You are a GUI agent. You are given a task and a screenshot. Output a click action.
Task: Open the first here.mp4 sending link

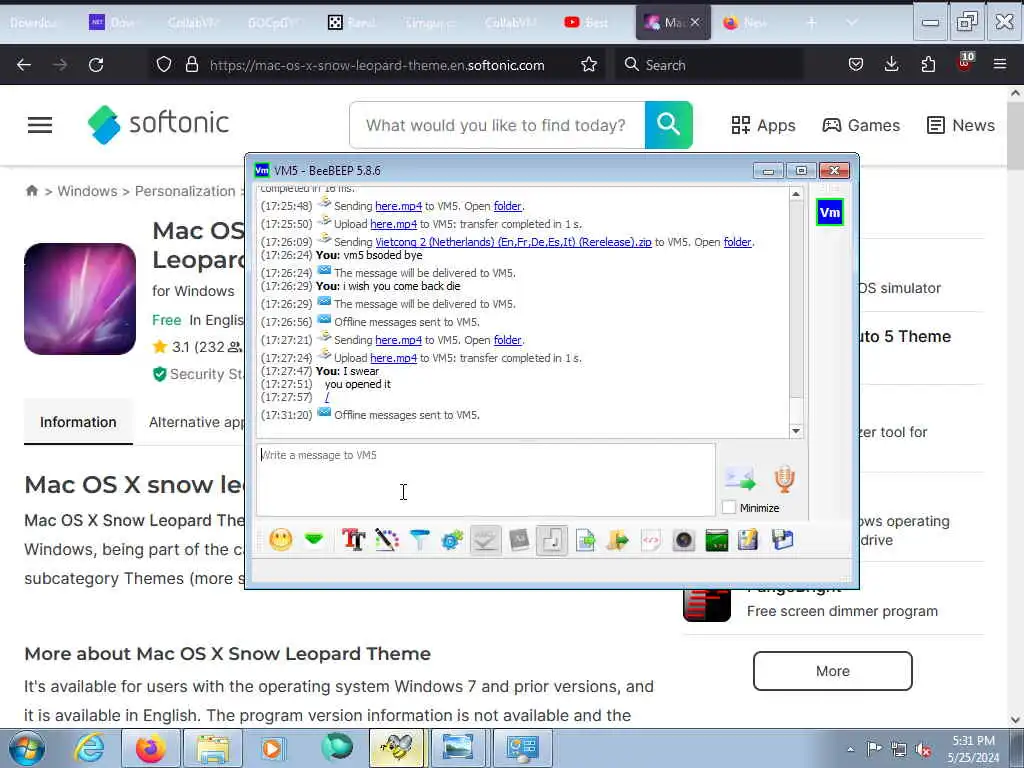point(398,206)
